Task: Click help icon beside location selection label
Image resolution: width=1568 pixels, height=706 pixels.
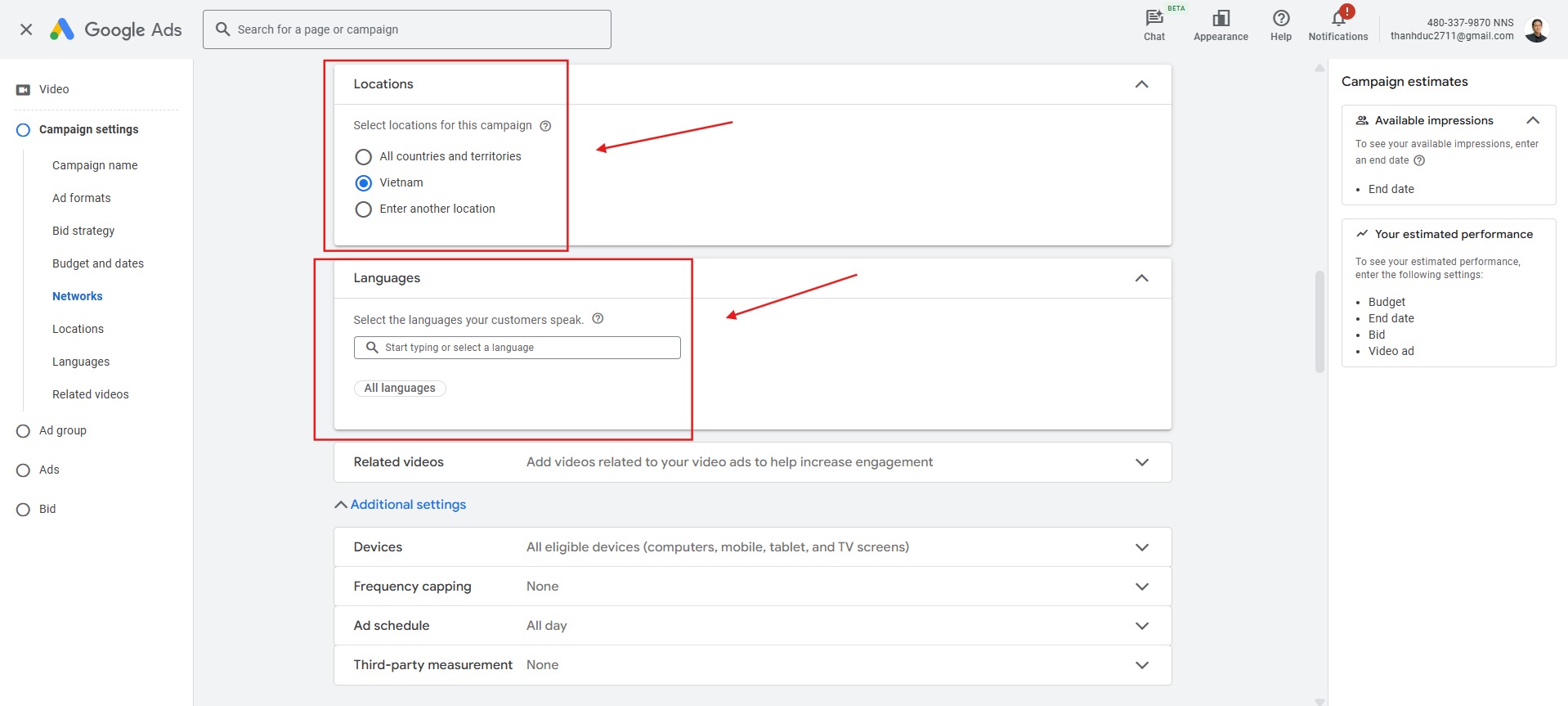Action: point(545,126)
